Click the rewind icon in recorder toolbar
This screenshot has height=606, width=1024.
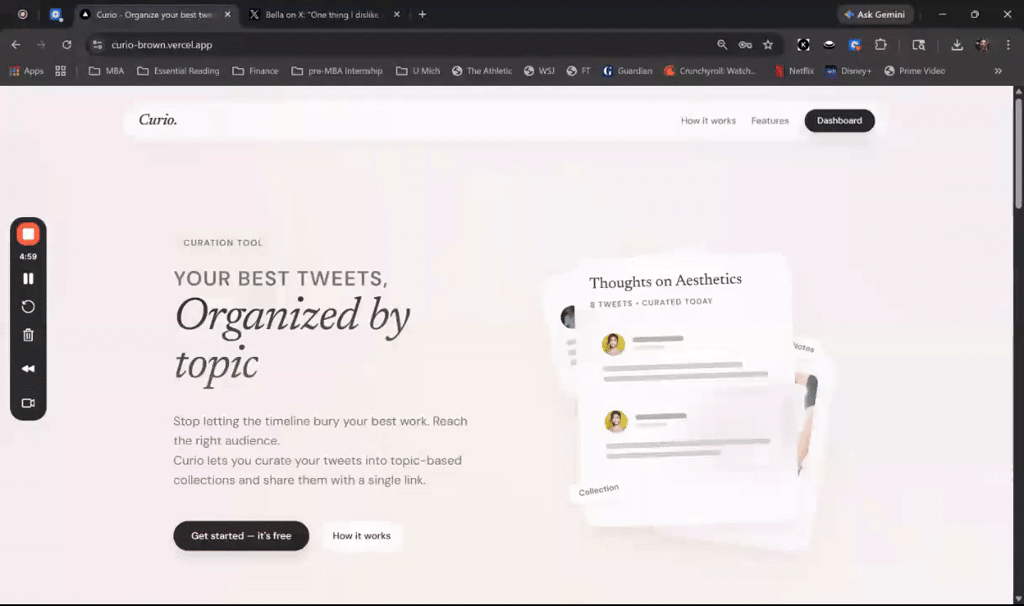pos(28,369)
